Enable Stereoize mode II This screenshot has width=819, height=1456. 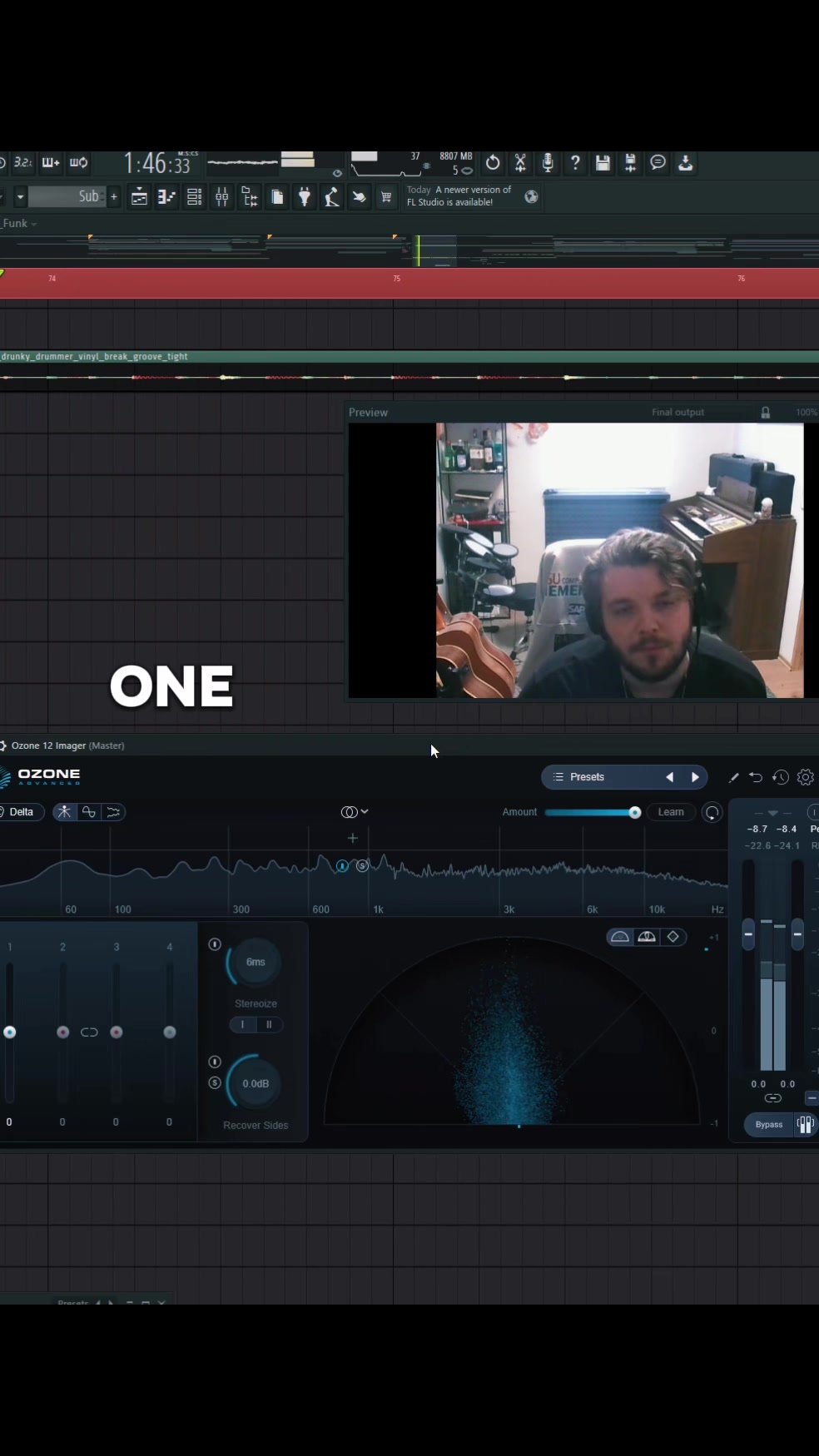point(269,1025)
